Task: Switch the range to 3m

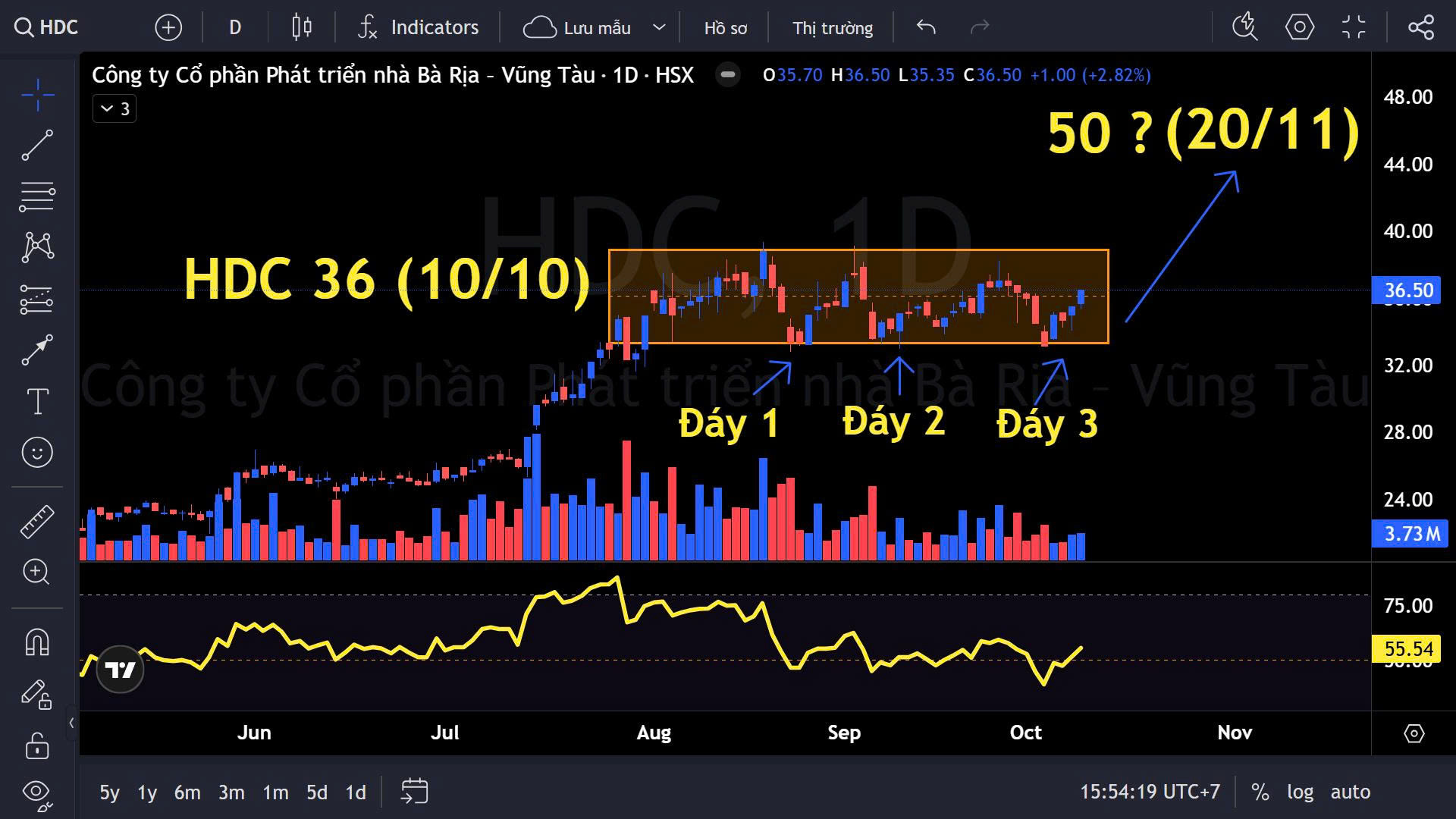Action: (231, 792)
